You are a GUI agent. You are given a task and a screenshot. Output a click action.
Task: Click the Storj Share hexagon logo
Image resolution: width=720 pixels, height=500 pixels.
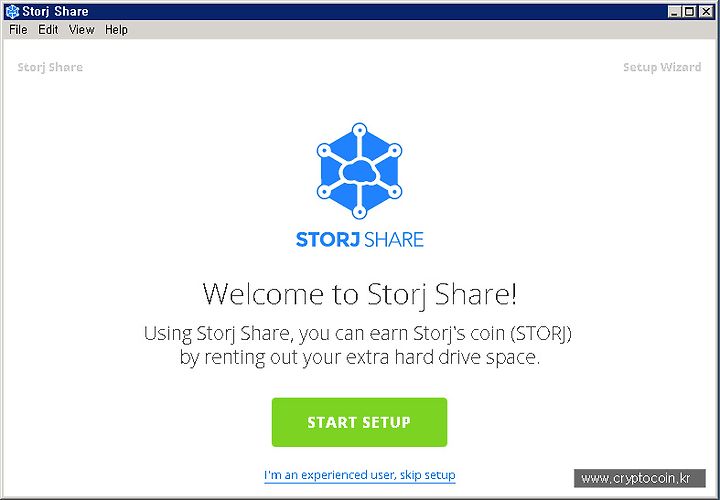(360, 170)
